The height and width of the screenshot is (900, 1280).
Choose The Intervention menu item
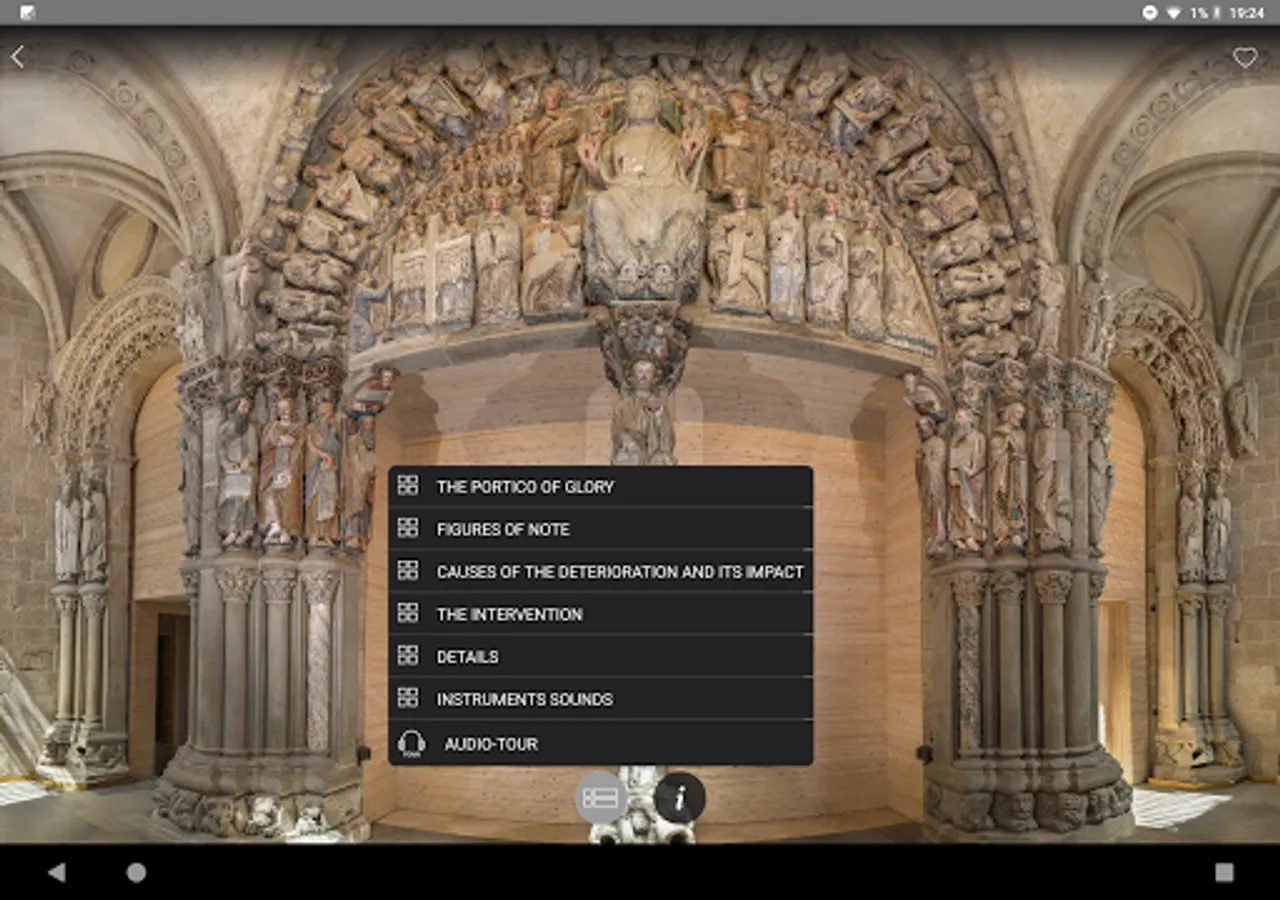(x=600, y=614)
